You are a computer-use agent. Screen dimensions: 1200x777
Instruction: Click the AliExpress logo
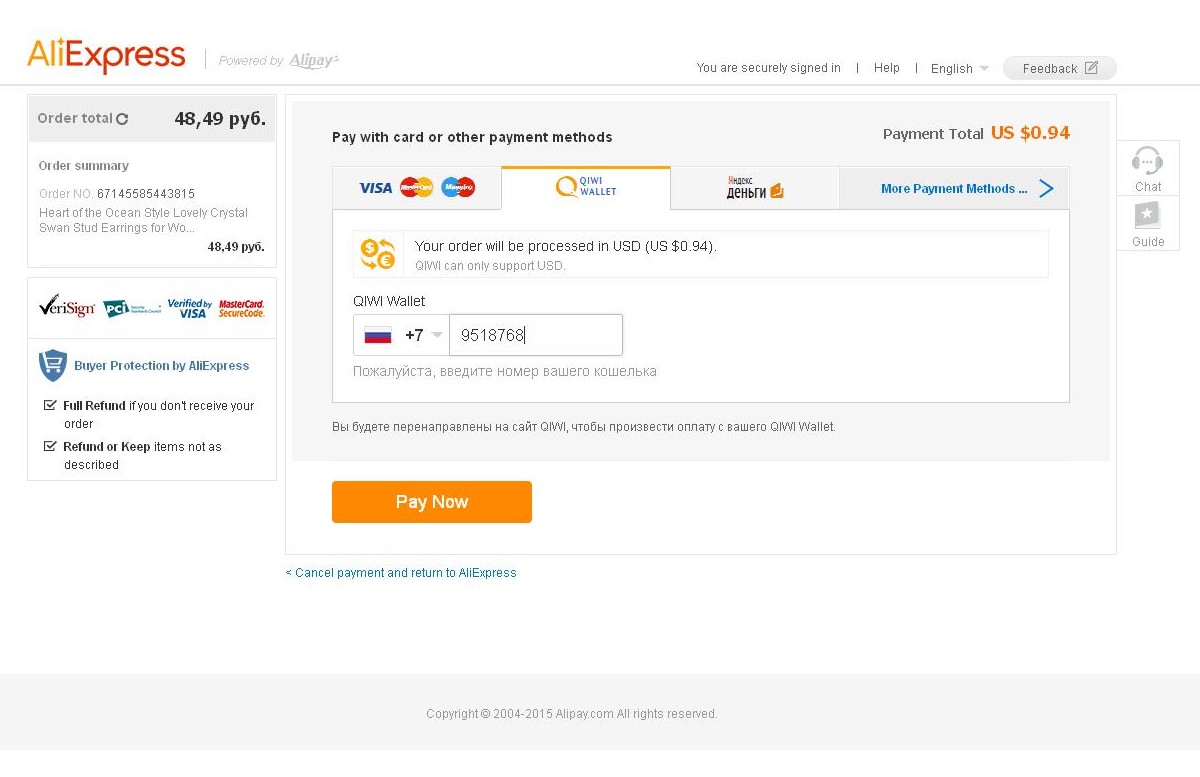[x=106, y=56]
